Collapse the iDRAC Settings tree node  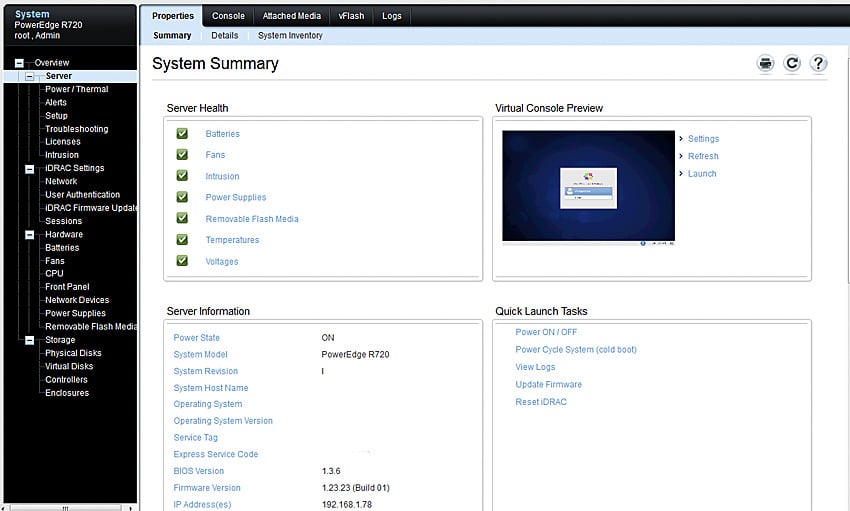pyautogui.click(x=30, y=169)
